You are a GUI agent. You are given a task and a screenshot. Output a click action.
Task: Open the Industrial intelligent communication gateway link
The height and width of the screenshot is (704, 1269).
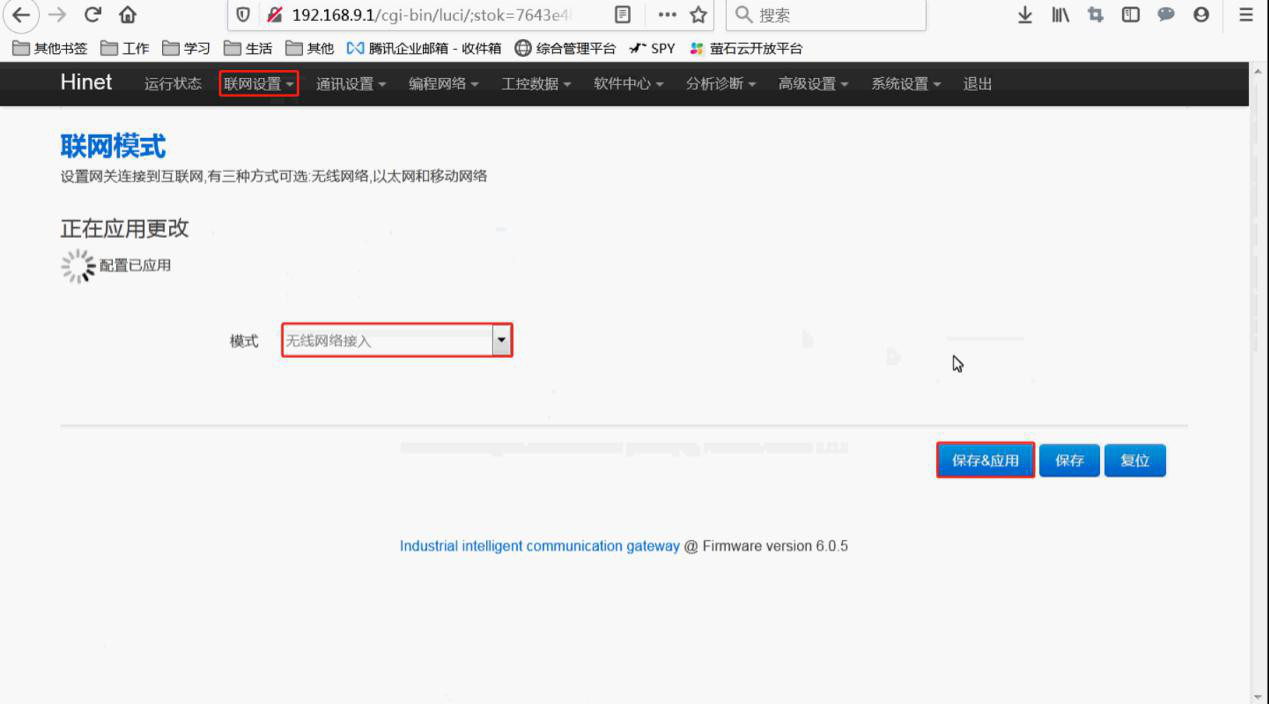[x=539, y=546]
